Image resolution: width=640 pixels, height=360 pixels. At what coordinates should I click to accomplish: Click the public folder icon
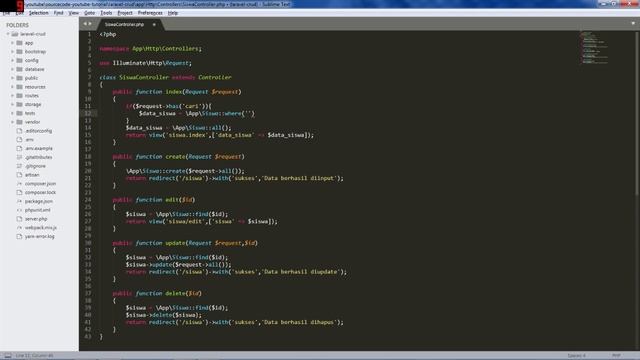(19, 78)
